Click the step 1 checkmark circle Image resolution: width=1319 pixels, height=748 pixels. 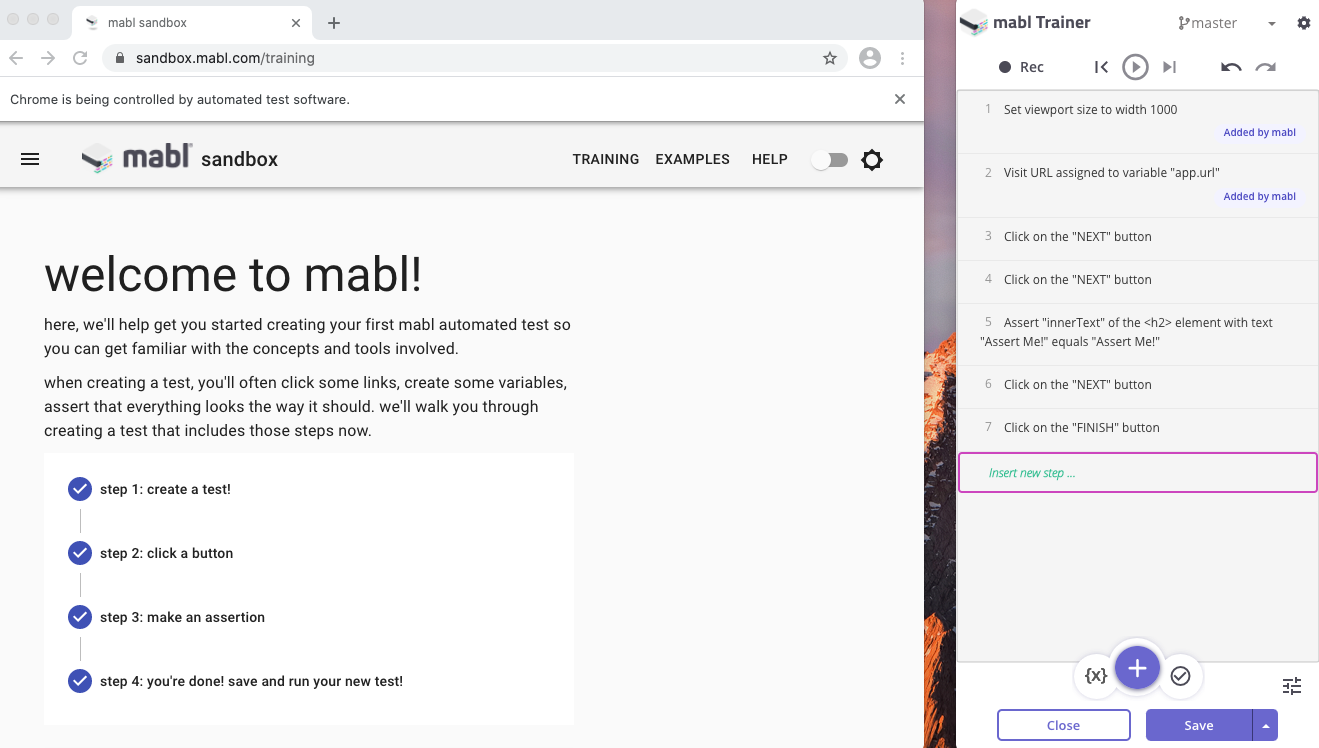[x=80, y=489]
